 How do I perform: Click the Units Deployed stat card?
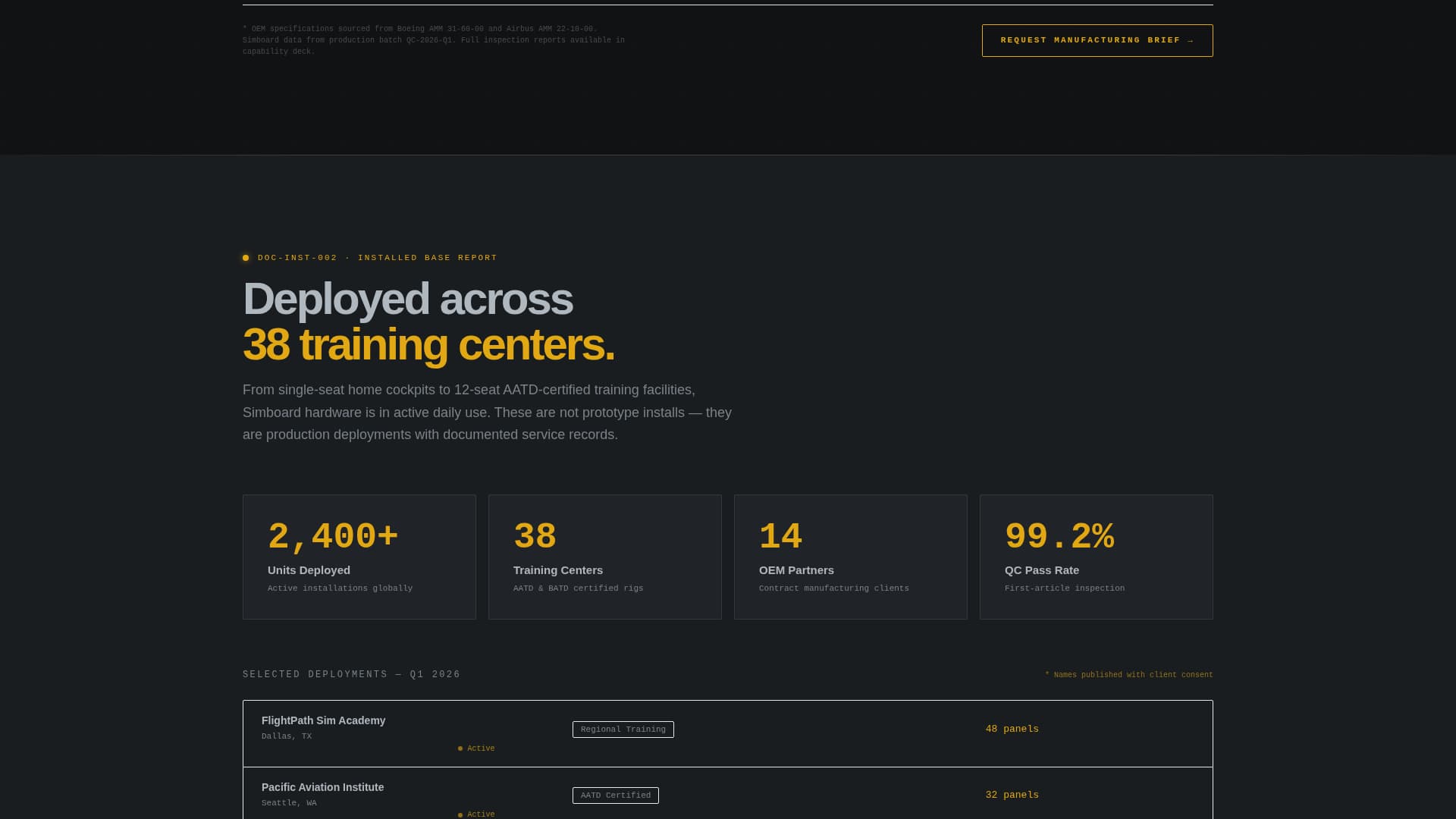pos(359,556)
